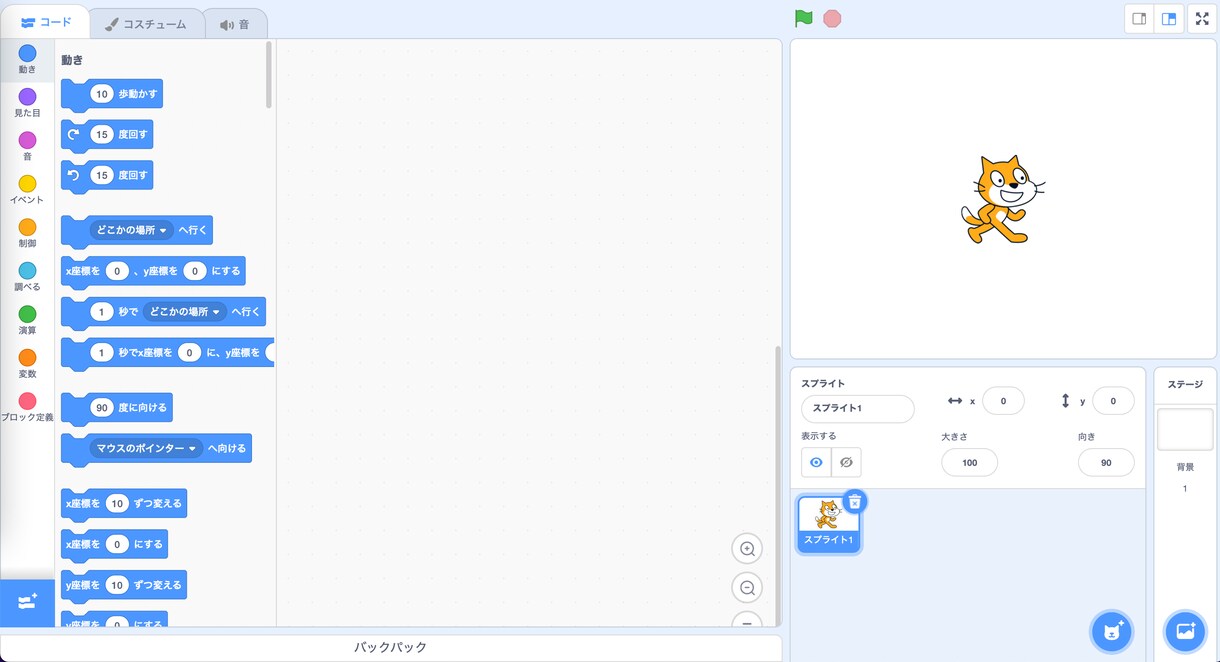Edit 90 in 度に向ける block
This screenshot has width=1220, height=662.
click(102, 408)
